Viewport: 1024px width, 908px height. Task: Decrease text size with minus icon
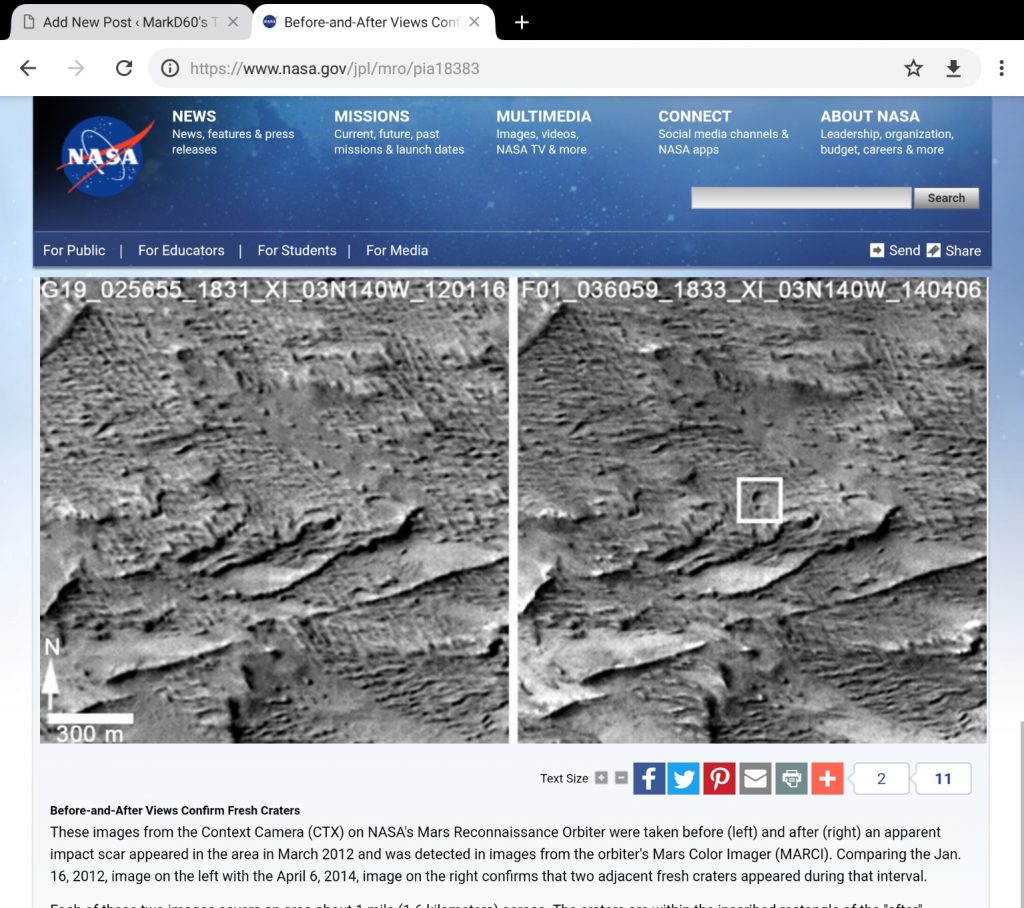[x=621, y=778]
